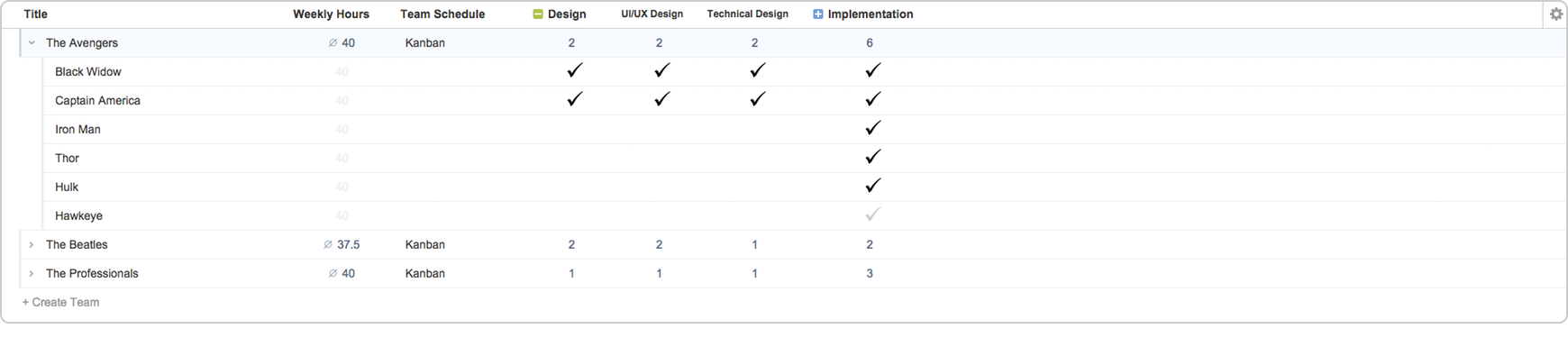Image resolution: width=1568 pixels, height=338 pixels.
Task: Click the average icon beside The Avengers hours
Action: click(333, 43)
